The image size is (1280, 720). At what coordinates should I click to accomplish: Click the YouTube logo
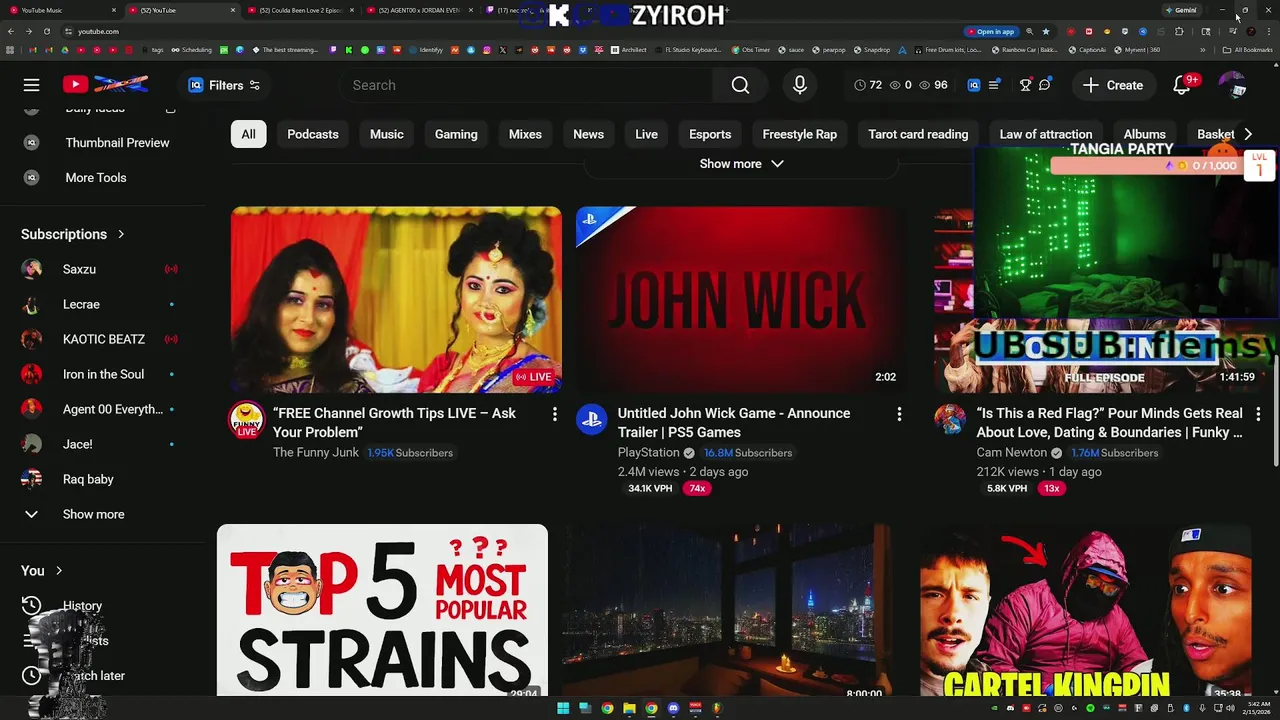point(105,85)
